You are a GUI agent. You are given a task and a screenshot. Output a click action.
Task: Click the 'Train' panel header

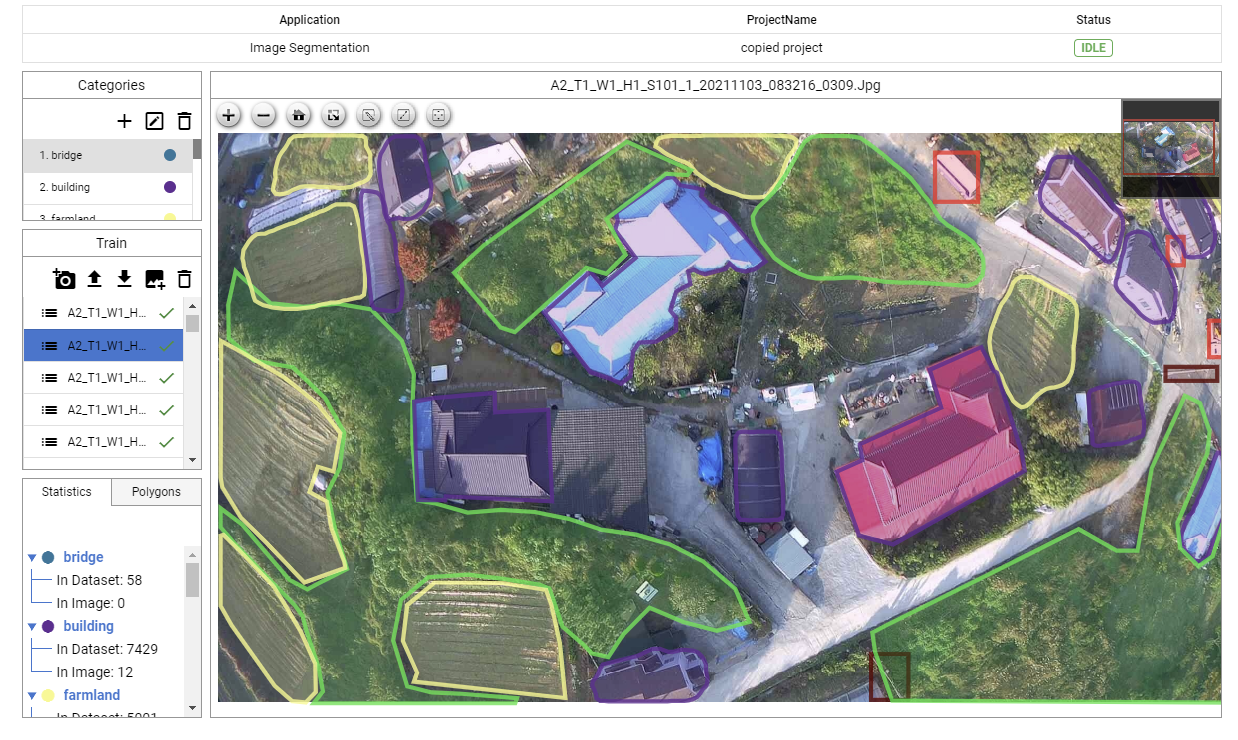(x=112, y=243)
